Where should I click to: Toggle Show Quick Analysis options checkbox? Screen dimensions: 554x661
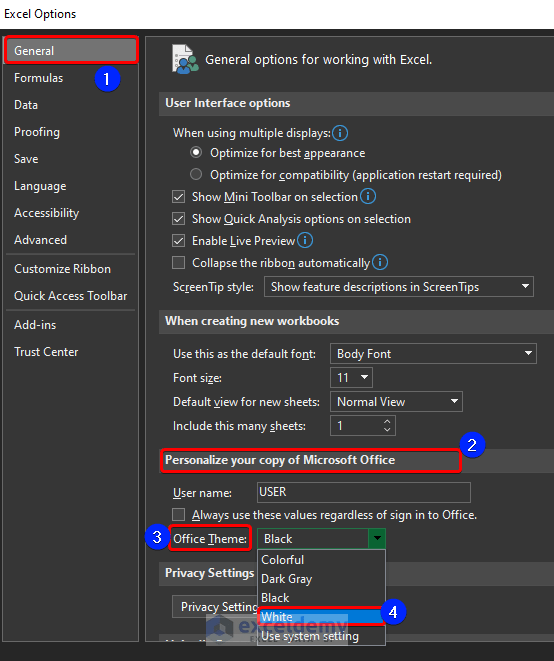coord(178,219)
